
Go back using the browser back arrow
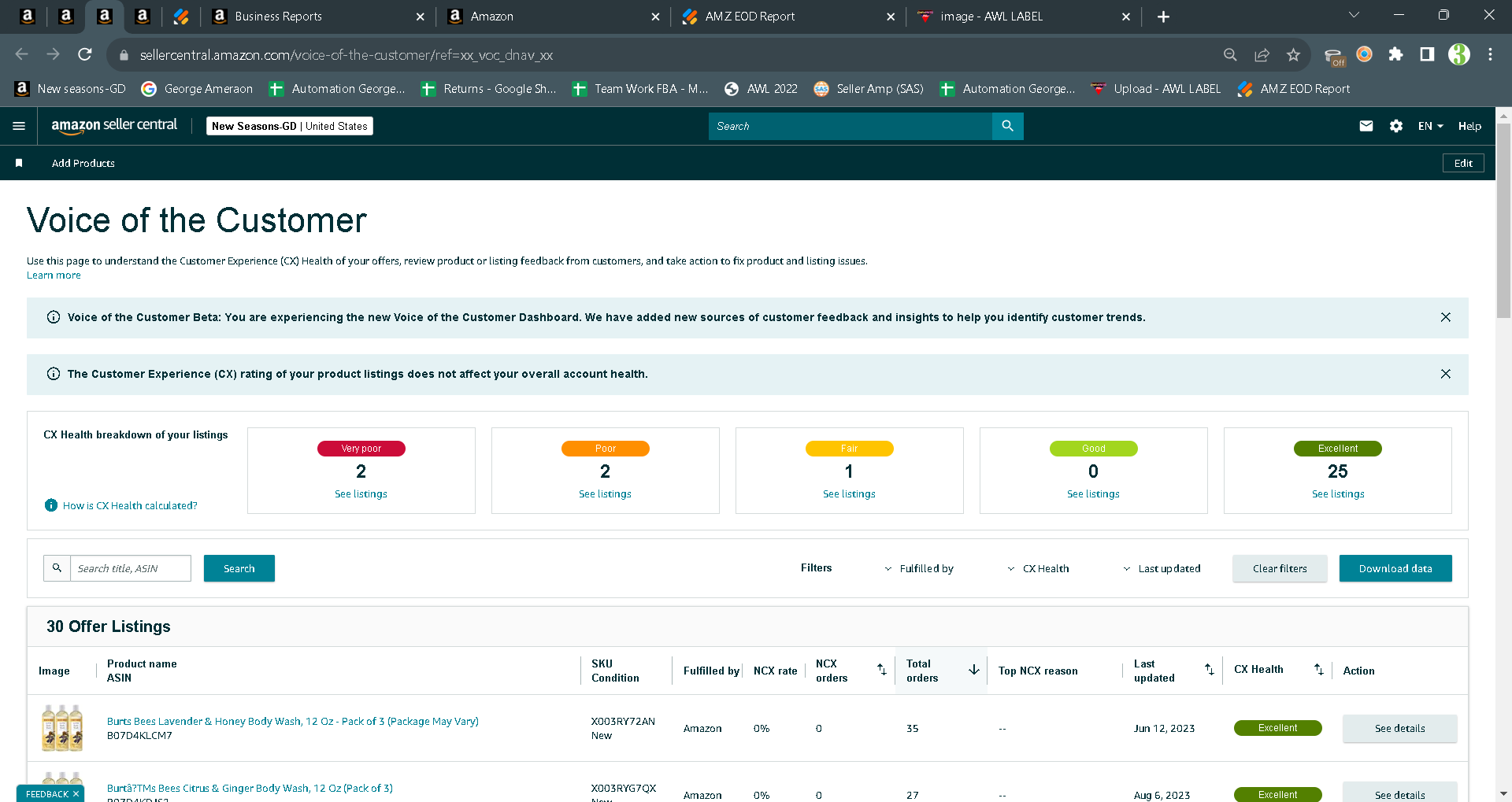pos(21,54)
